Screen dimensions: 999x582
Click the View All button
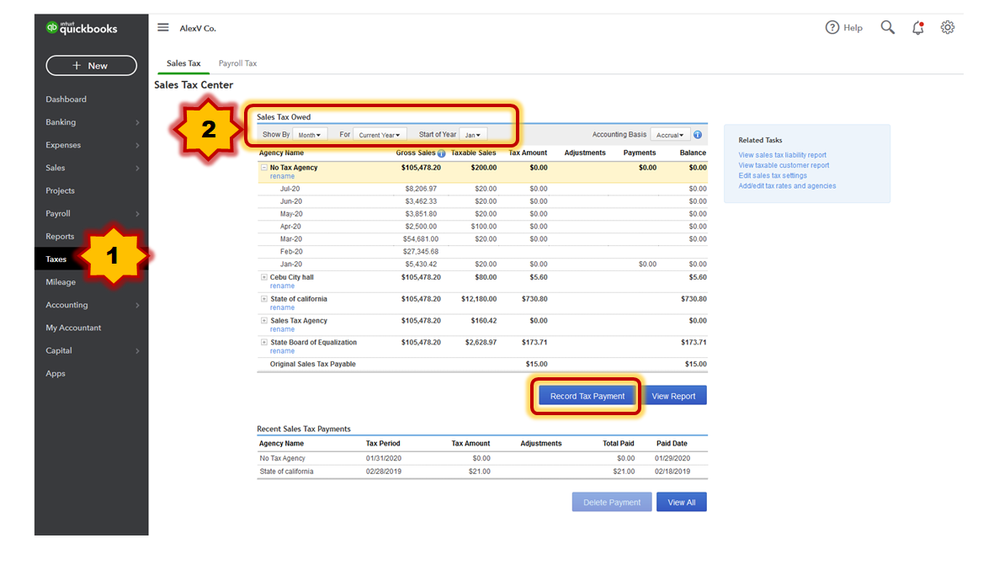681,502
